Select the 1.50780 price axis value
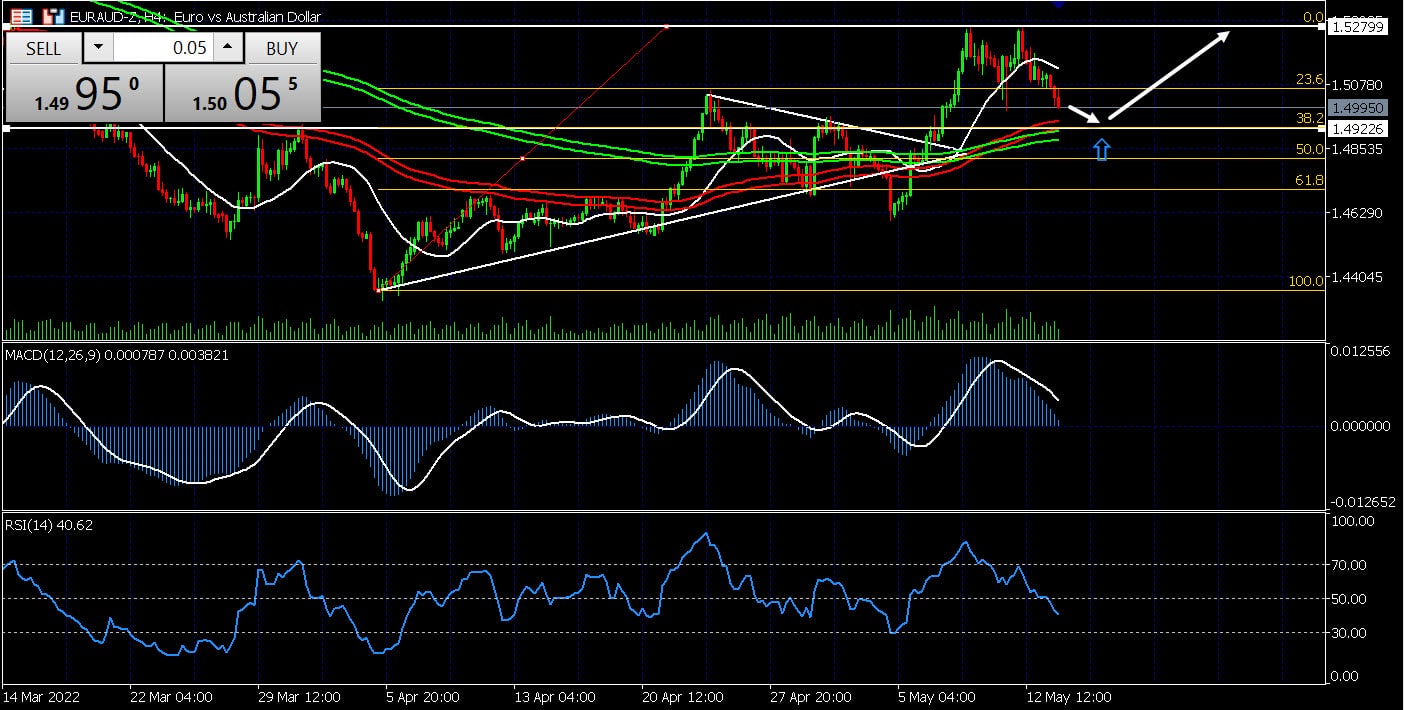The height and width of the screenshot is (710, 1404). tap(1356, 85)
